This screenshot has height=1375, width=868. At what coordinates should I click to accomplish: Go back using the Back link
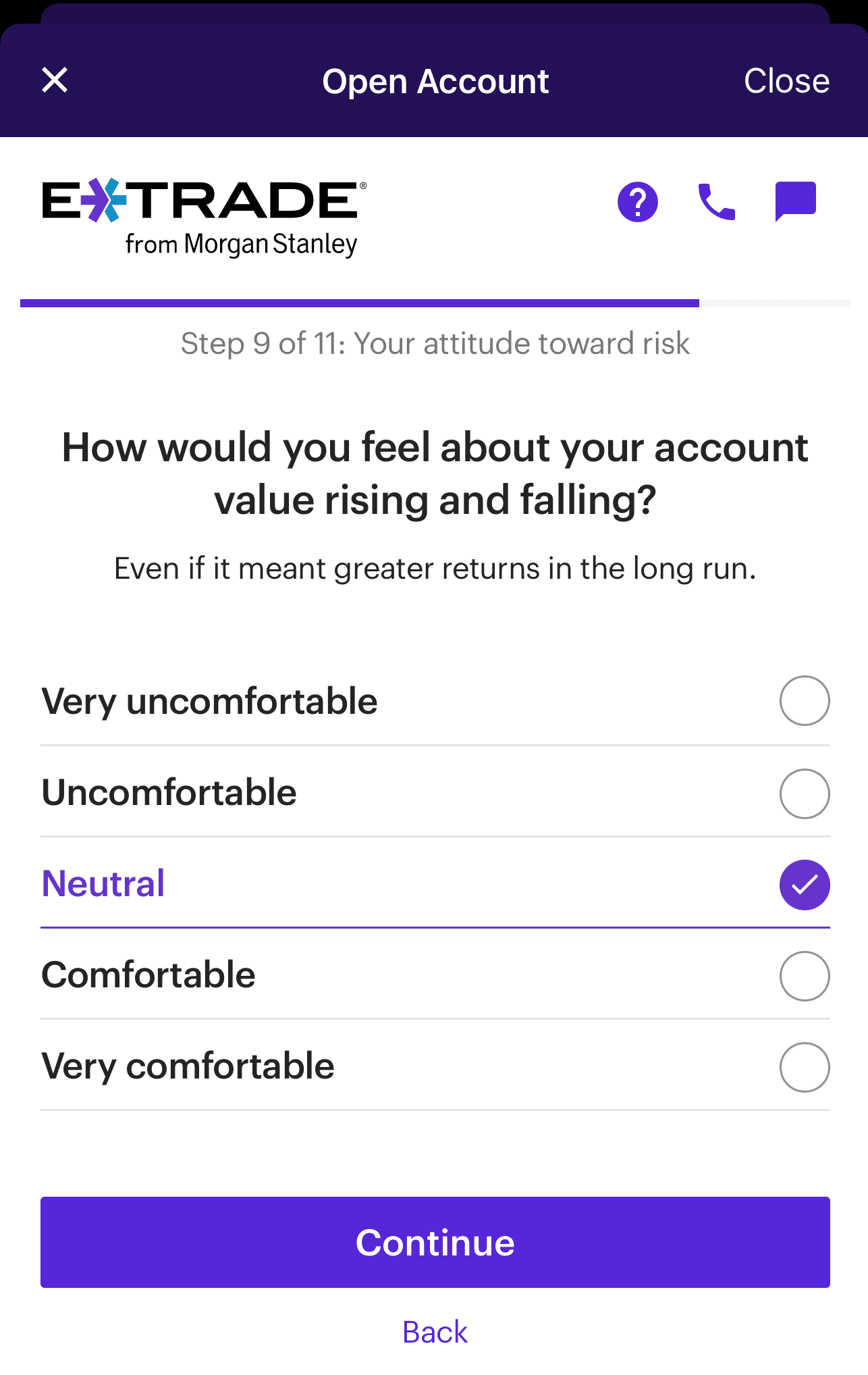[x=435, y=1331]
